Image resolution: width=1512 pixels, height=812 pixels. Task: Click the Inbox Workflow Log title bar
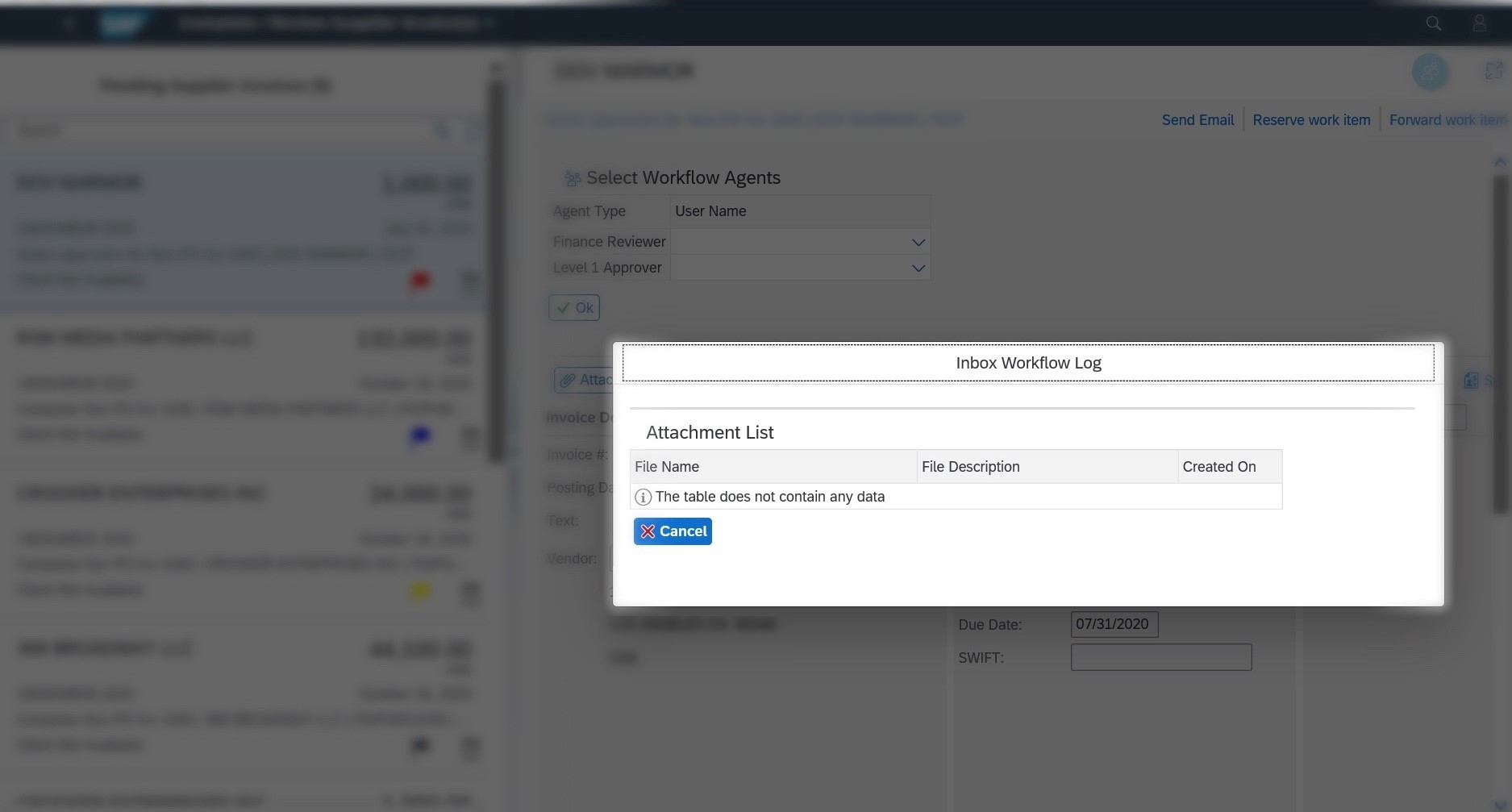pos(1028,363)
